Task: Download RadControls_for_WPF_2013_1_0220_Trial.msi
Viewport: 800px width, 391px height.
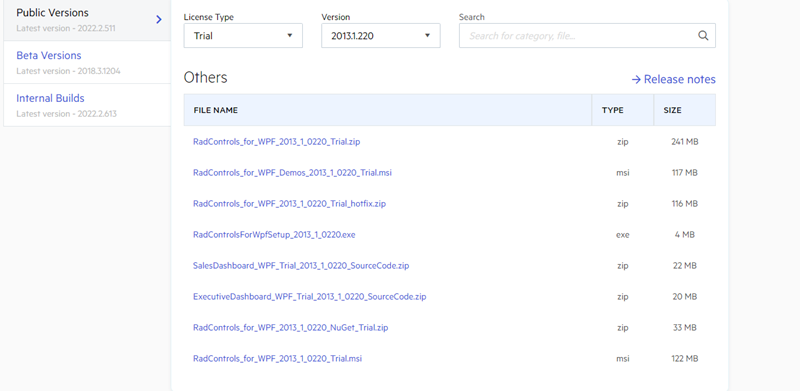Action: (278, 359)
